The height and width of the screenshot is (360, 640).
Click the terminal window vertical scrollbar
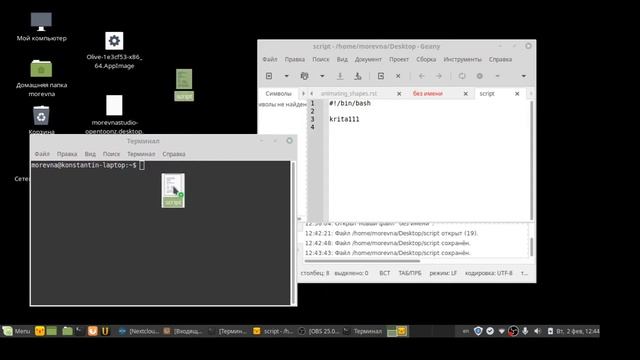coord(293,233)
